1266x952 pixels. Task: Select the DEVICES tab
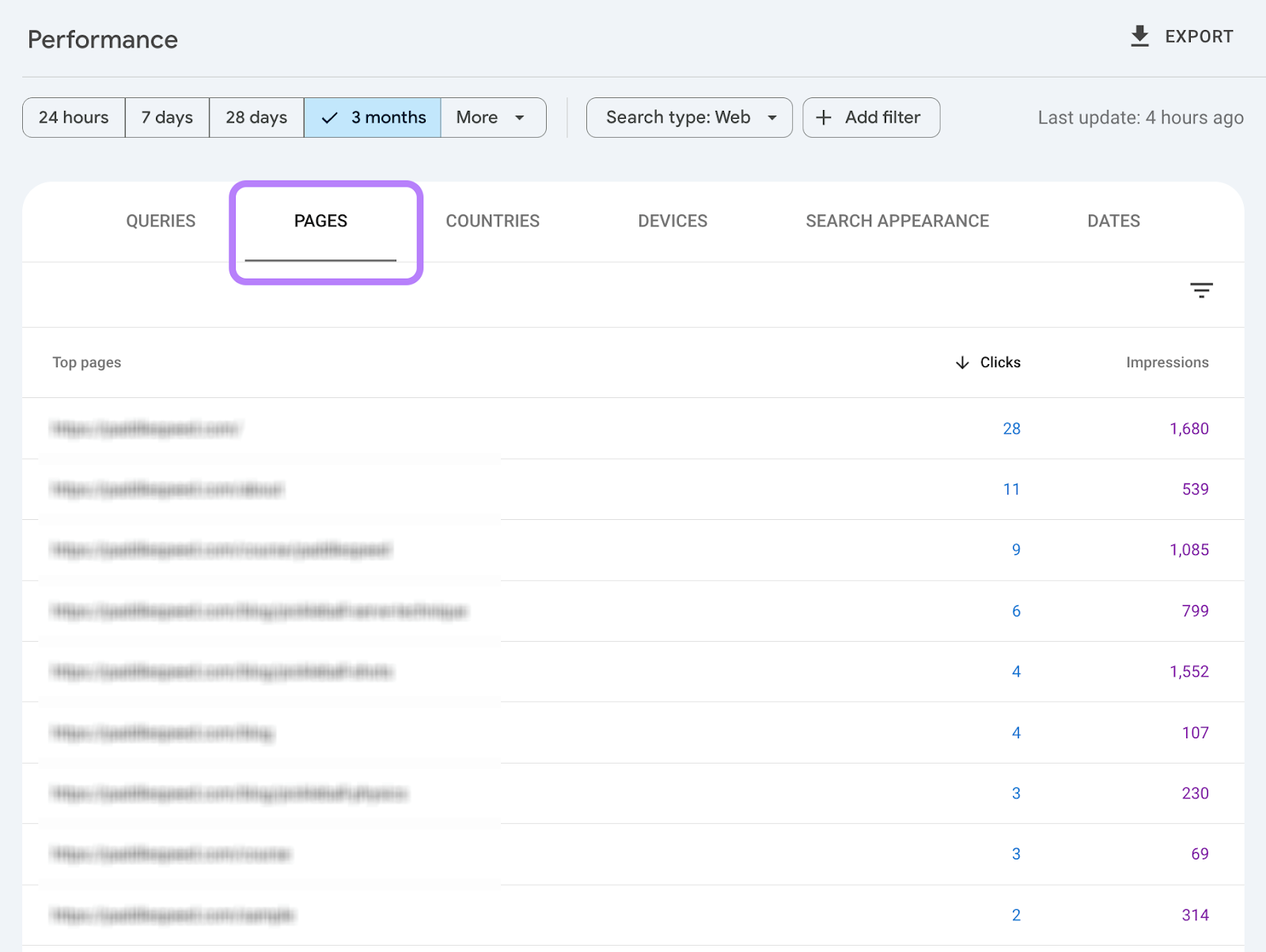click(672, 221)
